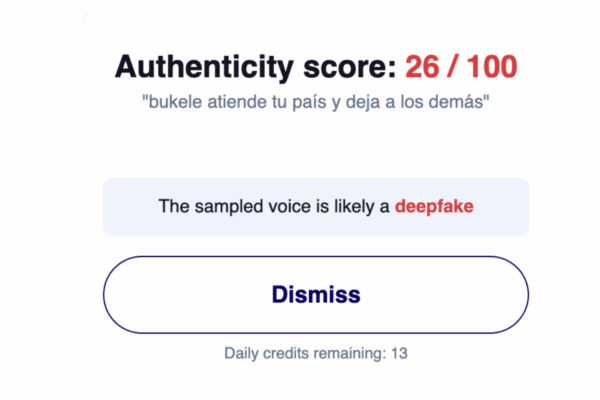
Task: Click the number 26 in the score
Action: point(422,68)
